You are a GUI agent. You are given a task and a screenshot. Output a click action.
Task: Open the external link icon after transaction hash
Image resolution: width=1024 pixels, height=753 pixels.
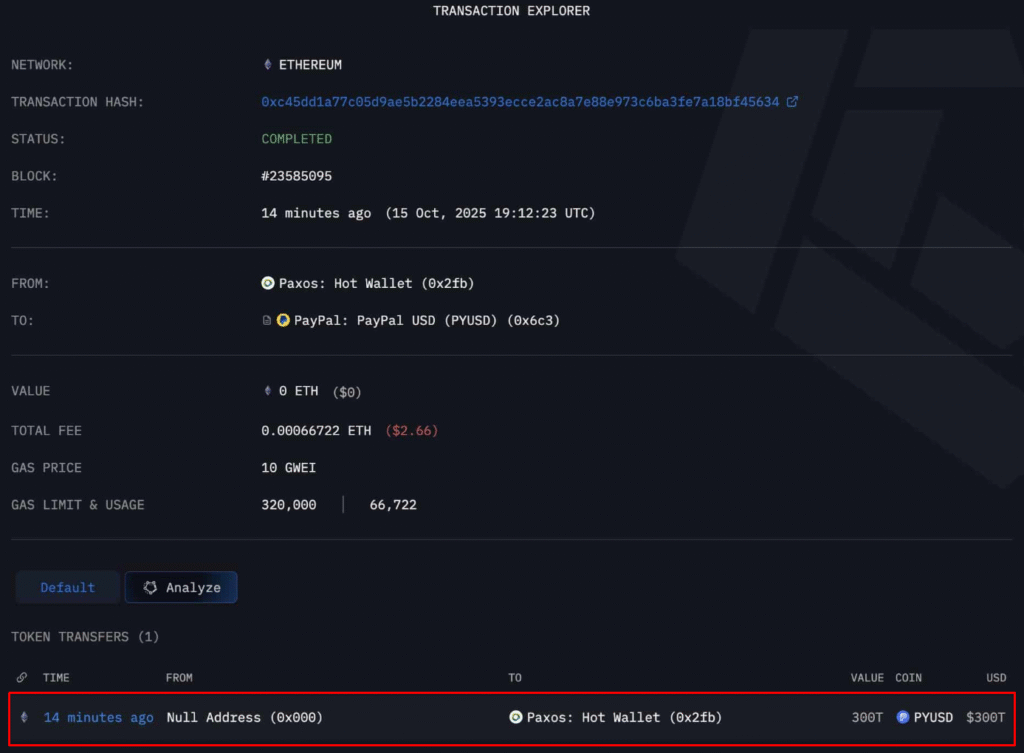click(x=793, y=101)
